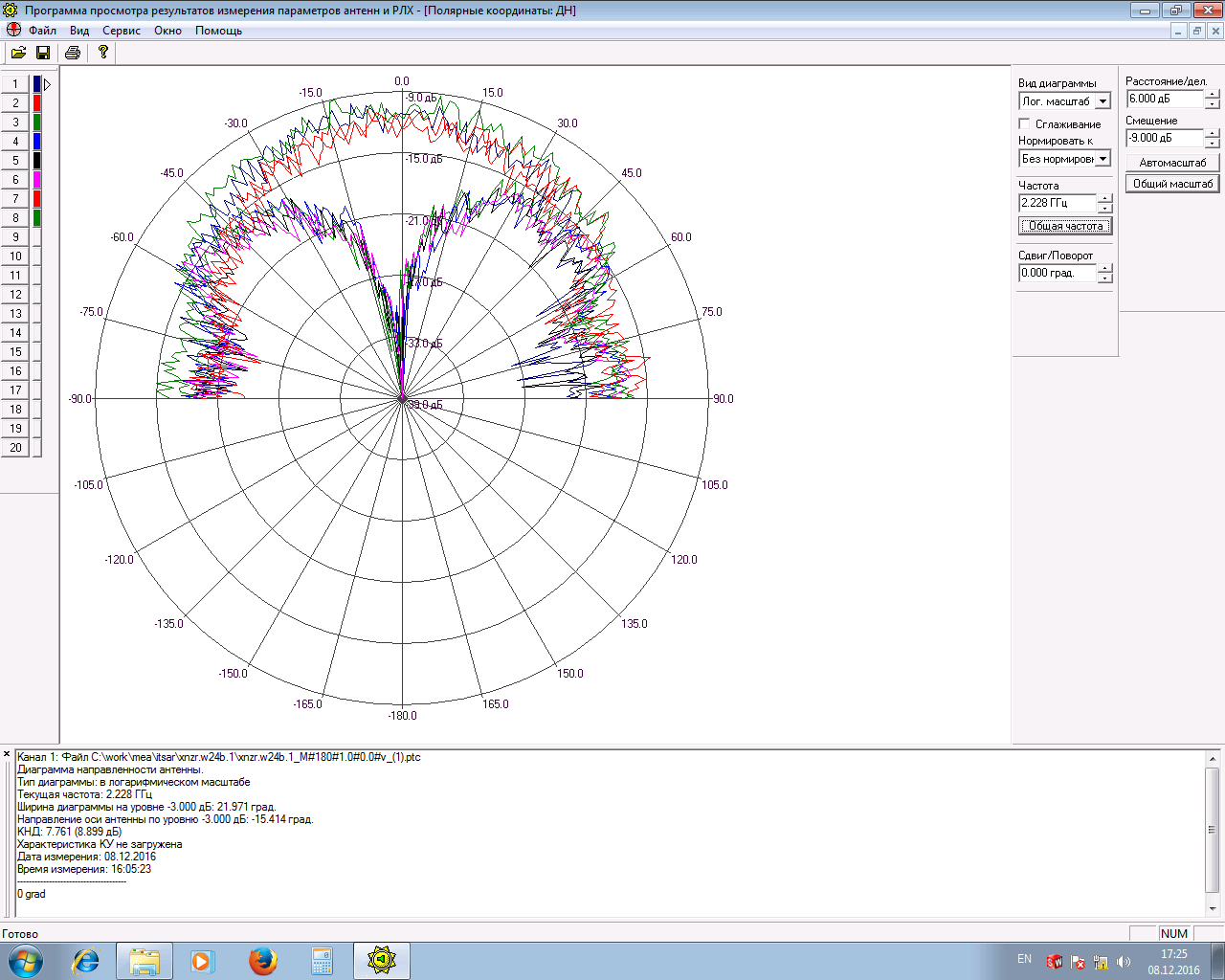
Task: Open the Файл menu
Action: tap(42, 31)
